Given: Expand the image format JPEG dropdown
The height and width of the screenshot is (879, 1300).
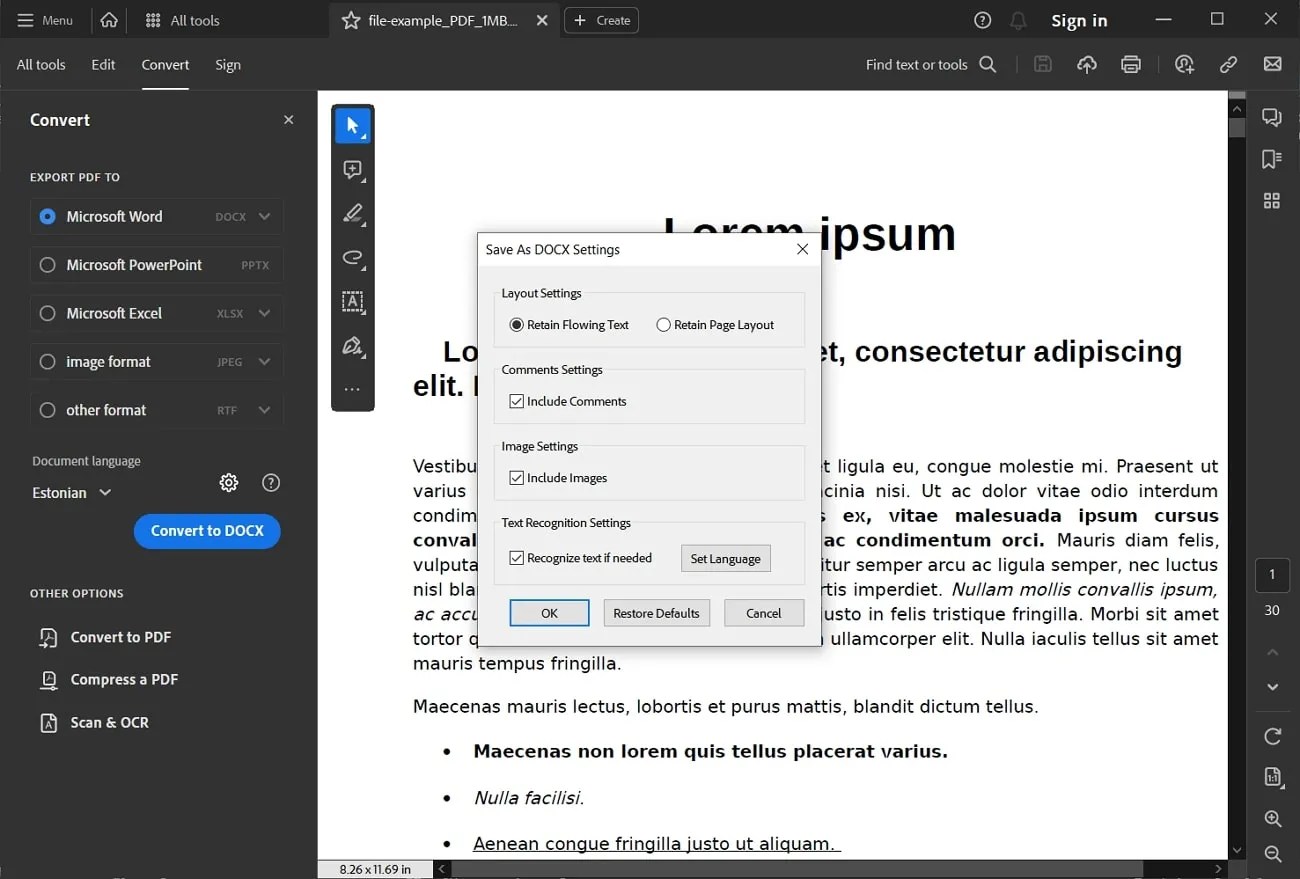Looking at the screenshot, I should (264, 361).
